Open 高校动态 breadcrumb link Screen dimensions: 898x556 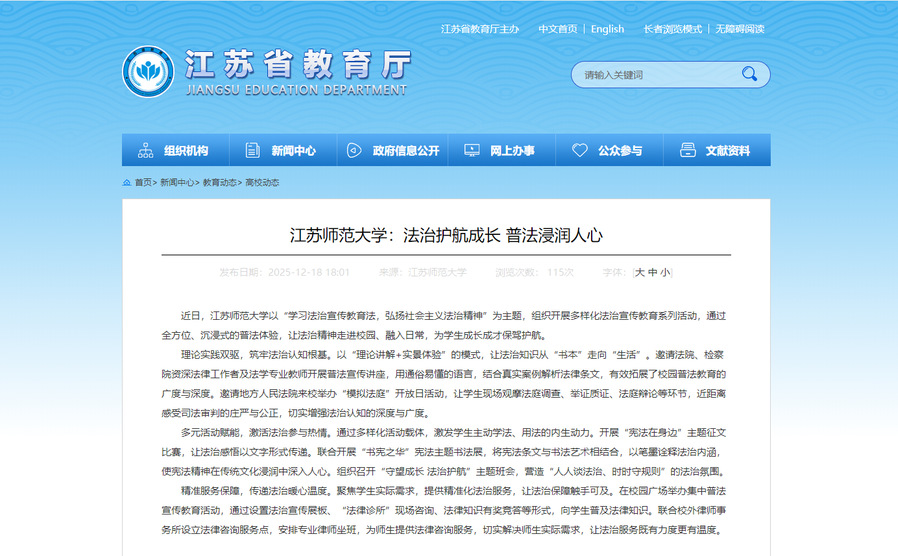tap(262, 183)
